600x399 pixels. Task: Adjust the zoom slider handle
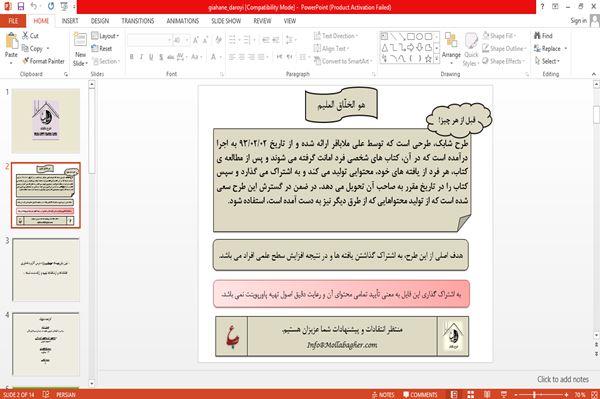534,395
